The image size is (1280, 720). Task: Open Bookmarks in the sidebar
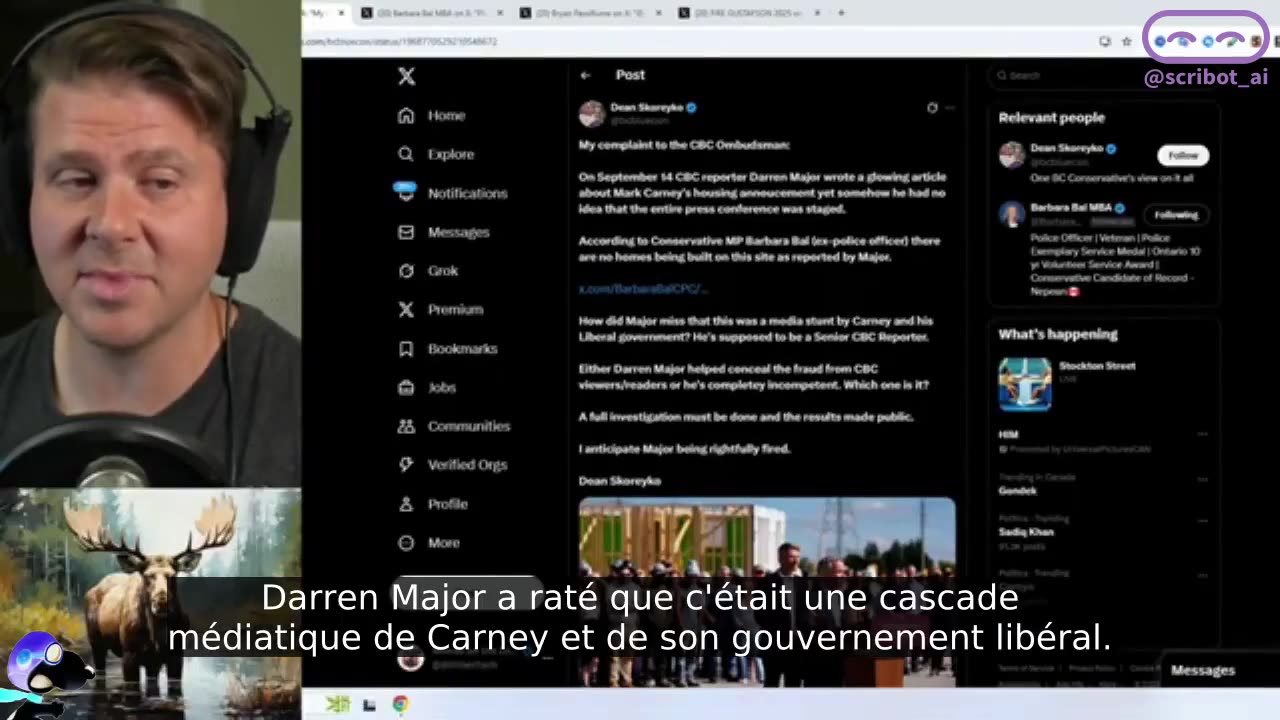click(448, 349)
